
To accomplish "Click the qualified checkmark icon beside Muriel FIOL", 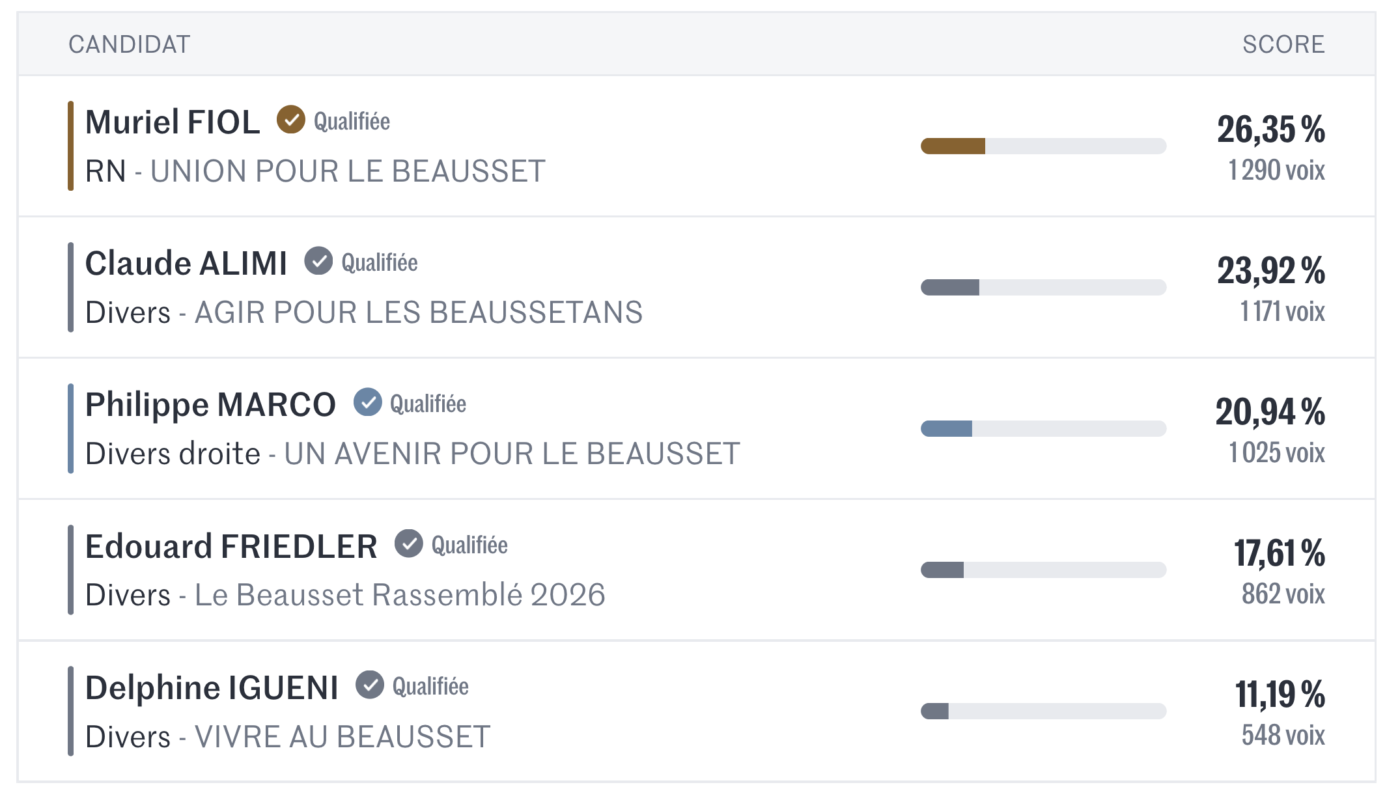I will click(290, 120).
